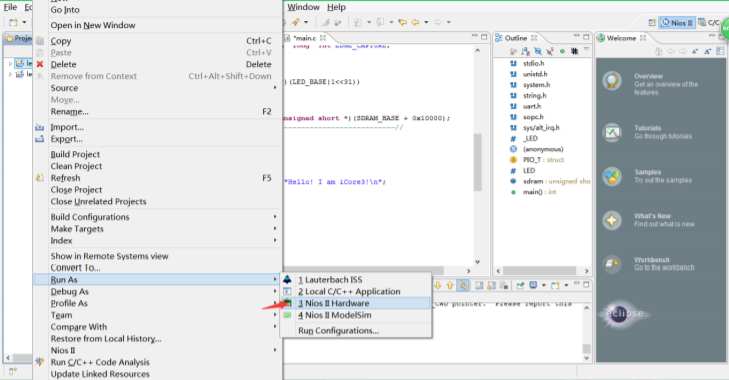Maximize the Outline view

point(586,37)
